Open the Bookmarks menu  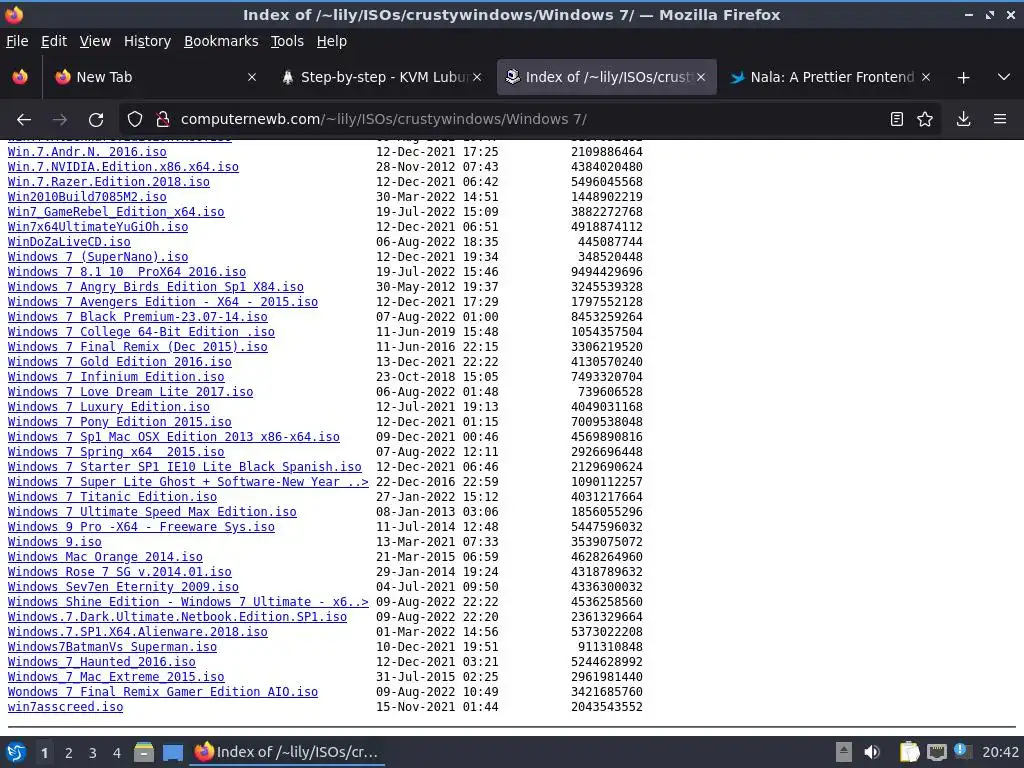221,41
